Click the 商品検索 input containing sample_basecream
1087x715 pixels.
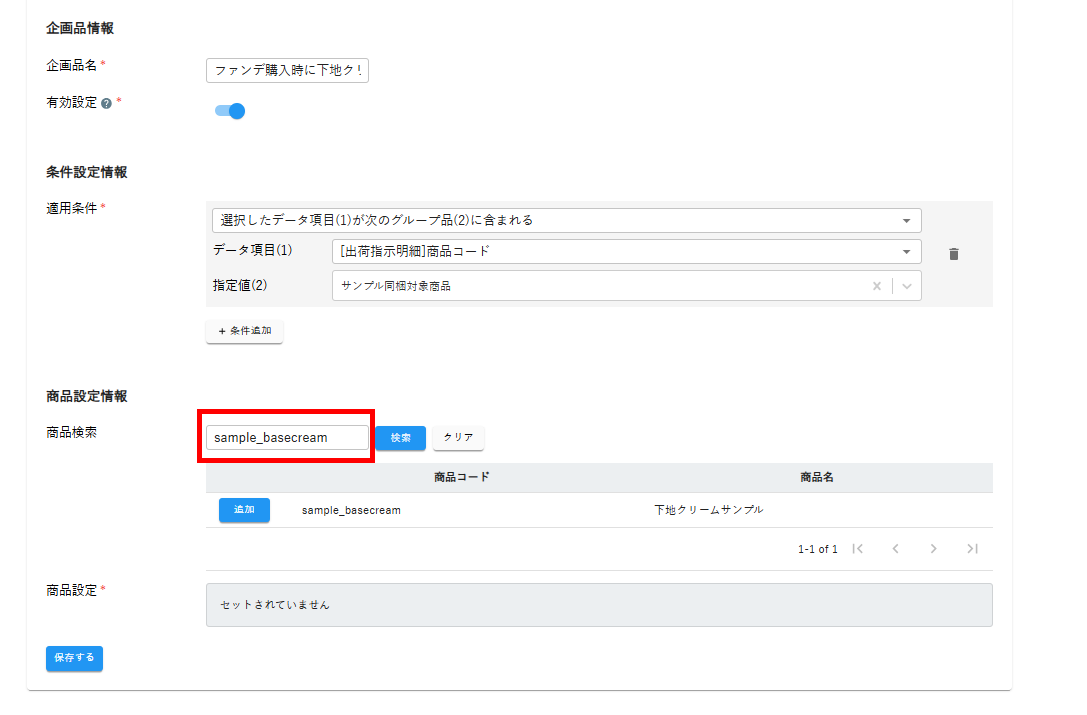coord(287,438)
